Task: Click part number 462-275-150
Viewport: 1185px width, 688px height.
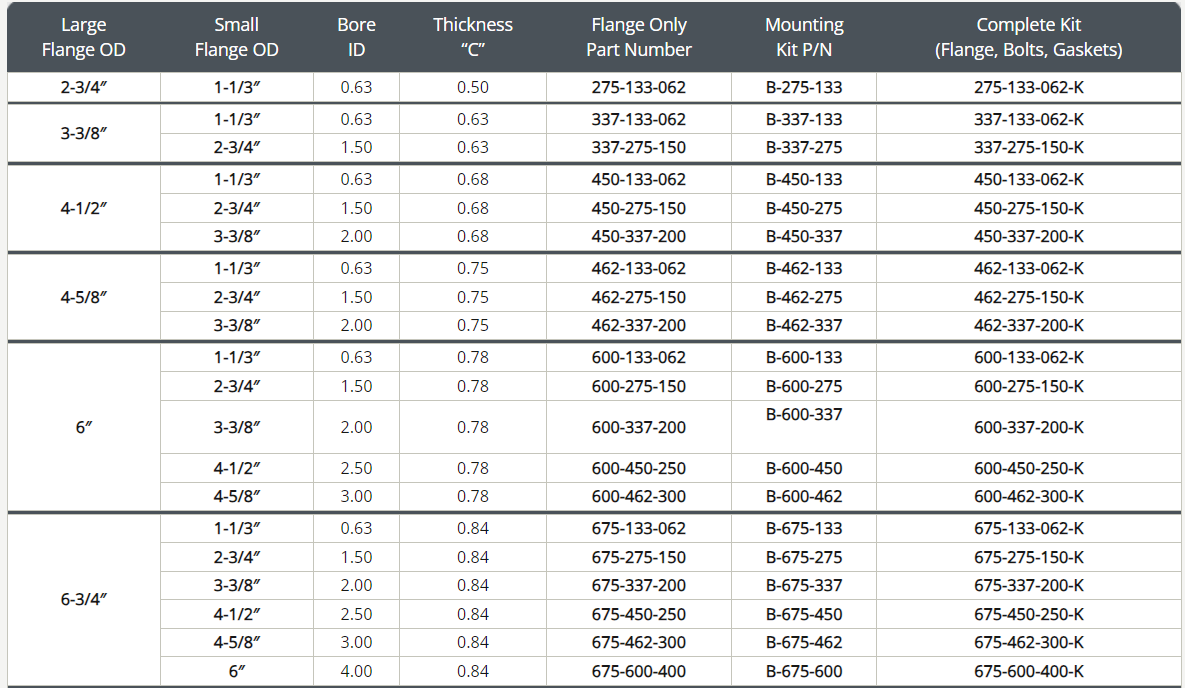Action: pos(639,297)
